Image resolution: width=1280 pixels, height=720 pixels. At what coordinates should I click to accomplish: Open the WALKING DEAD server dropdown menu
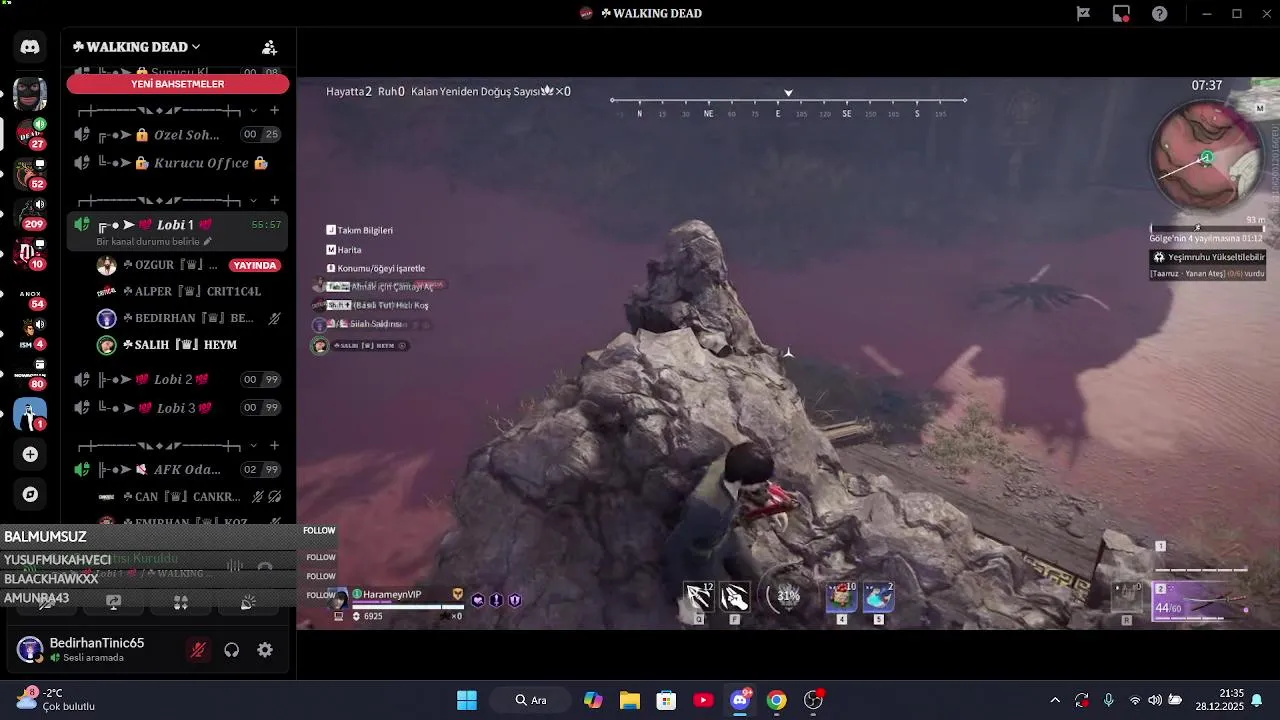[x=137, y=47]
